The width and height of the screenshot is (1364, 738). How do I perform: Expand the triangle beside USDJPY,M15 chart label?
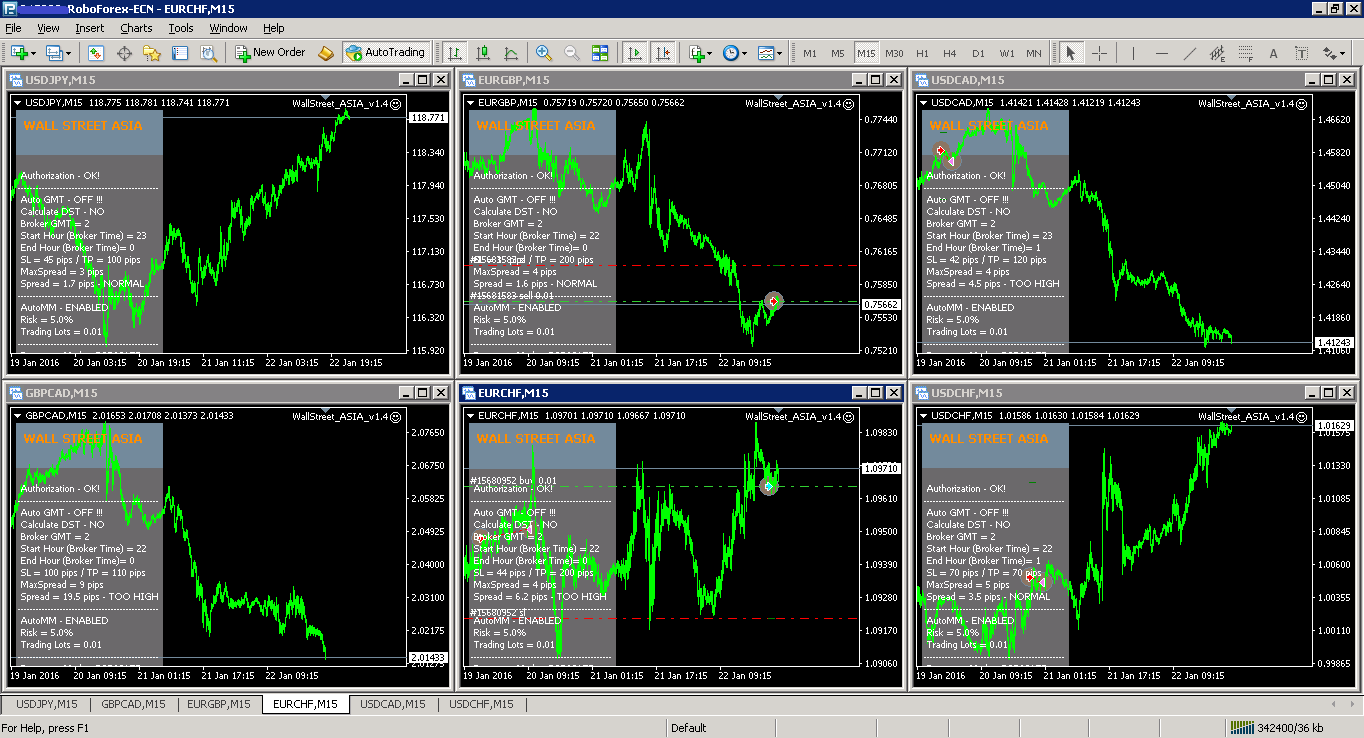(x=18, y=102)
